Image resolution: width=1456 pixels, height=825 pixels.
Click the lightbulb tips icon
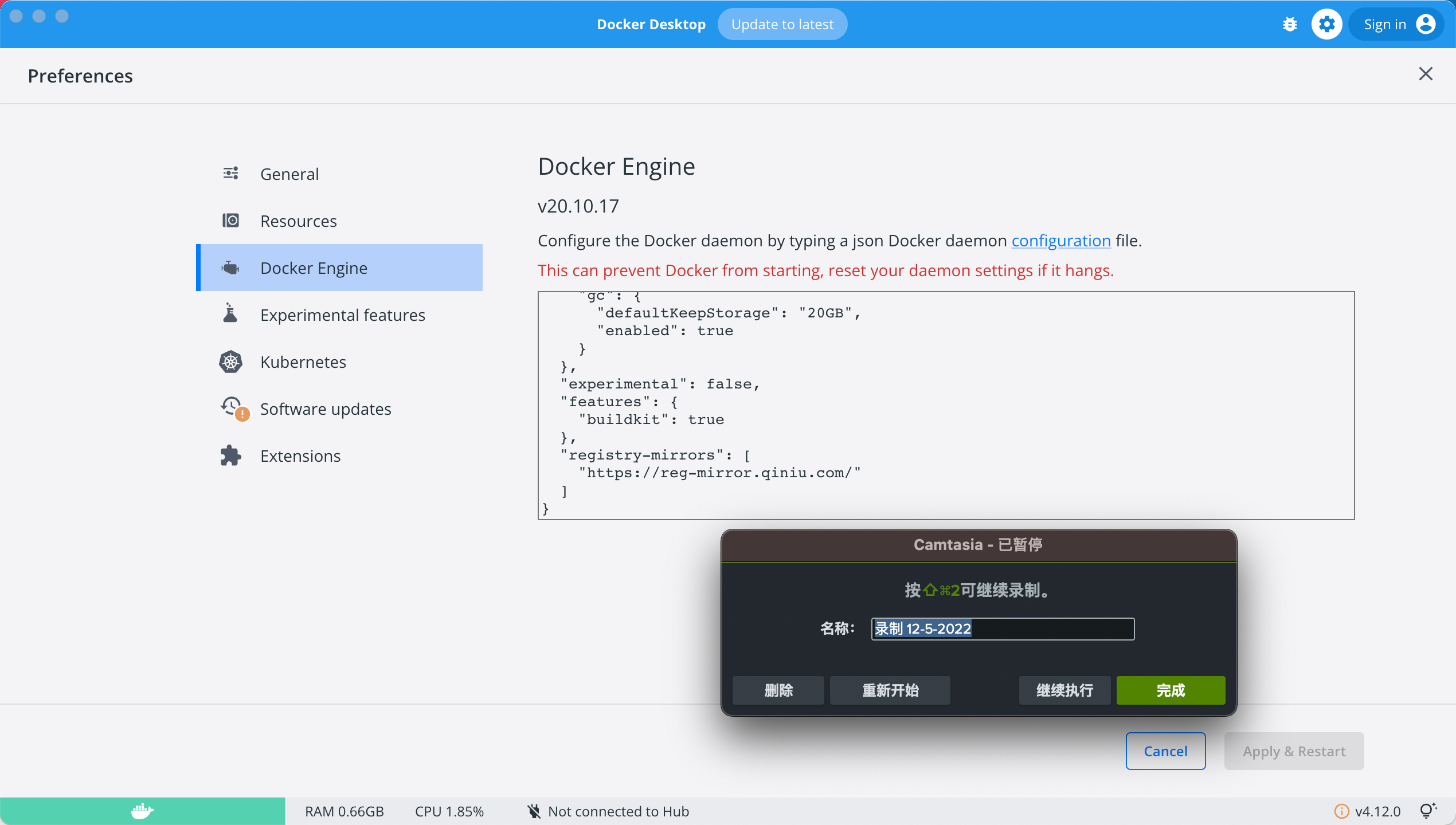point(1427,811)
